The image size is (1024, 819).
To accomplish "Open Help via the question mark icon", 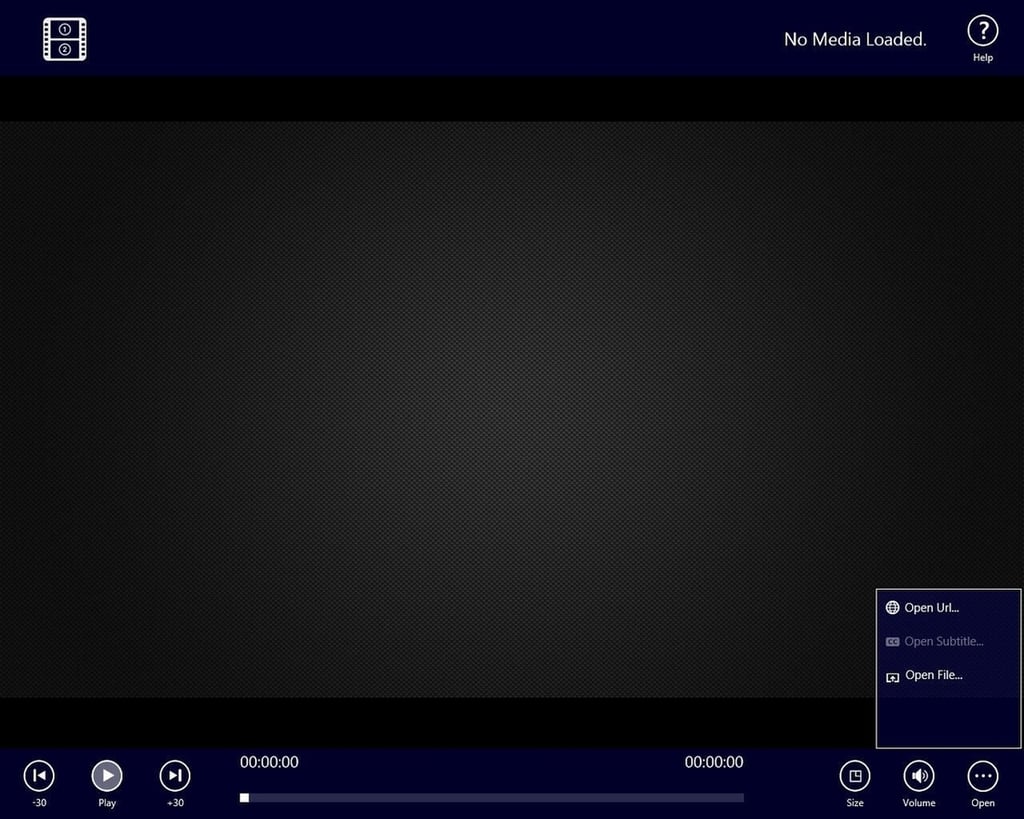I will point(982,31).
